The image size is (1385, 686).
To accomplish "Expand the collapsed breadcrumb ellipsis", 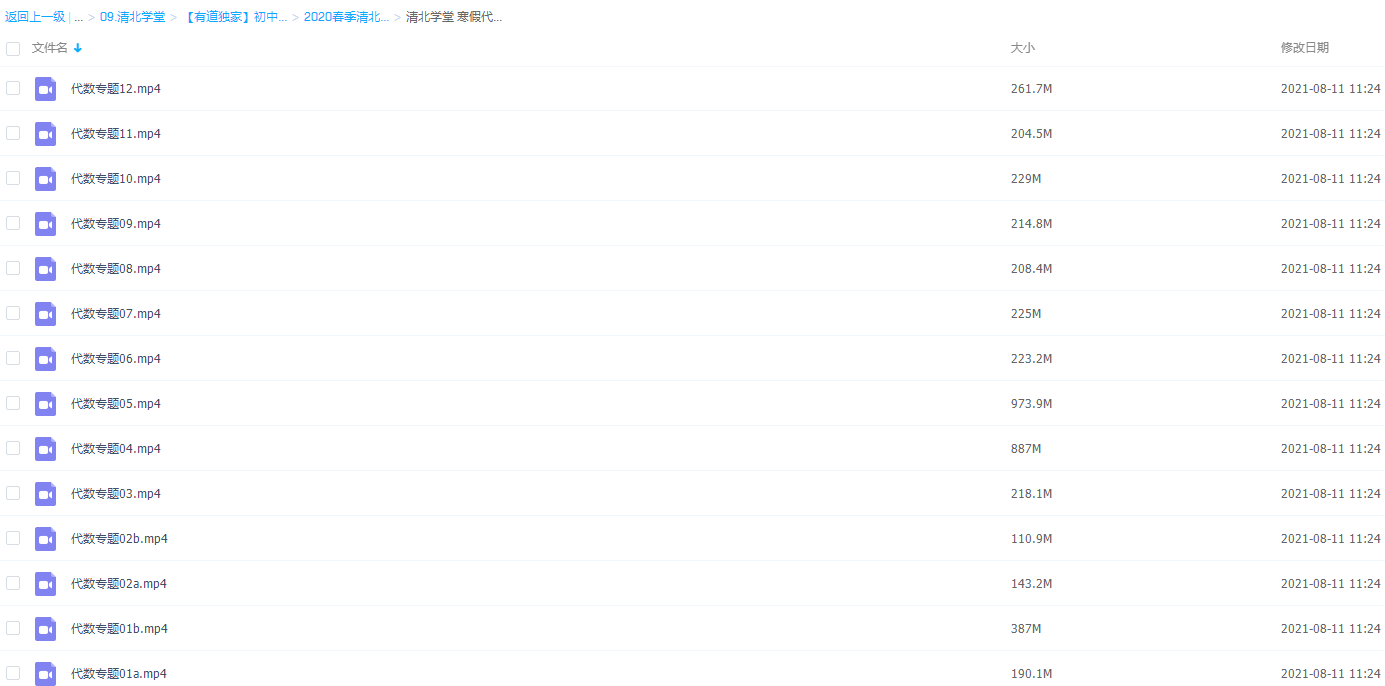I will (79, 17).
